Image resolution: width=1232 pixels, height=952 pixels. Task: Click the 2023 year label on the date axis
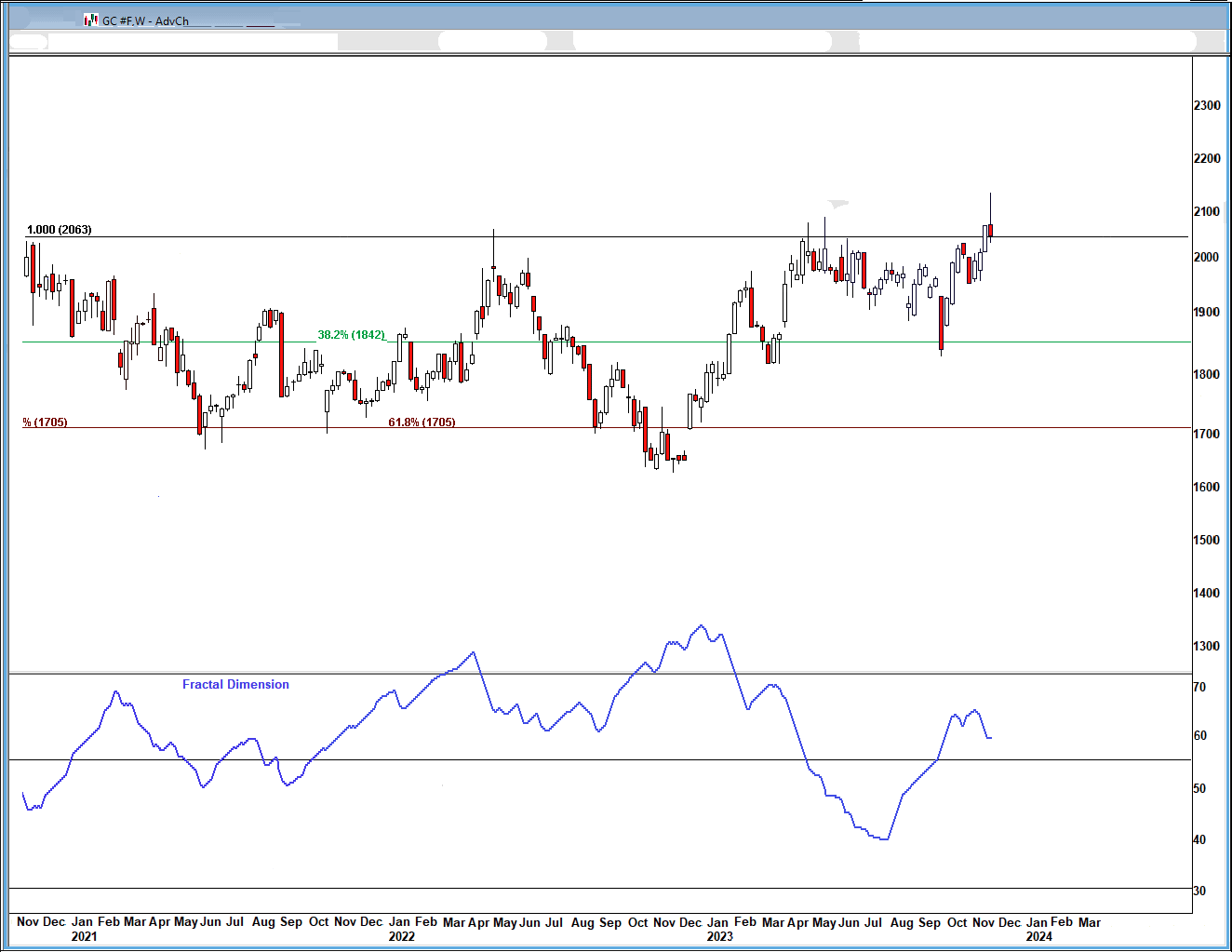coord(719,936)
